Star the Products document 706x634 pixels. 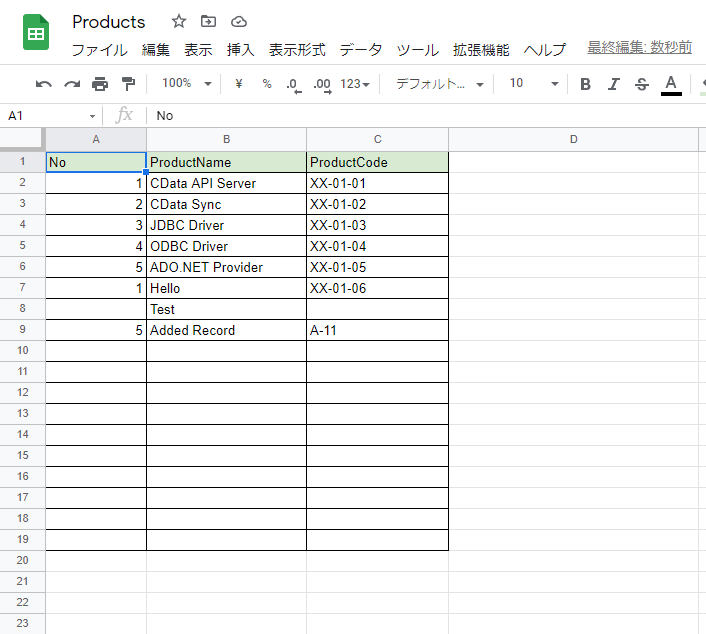[x=179, y=21]
